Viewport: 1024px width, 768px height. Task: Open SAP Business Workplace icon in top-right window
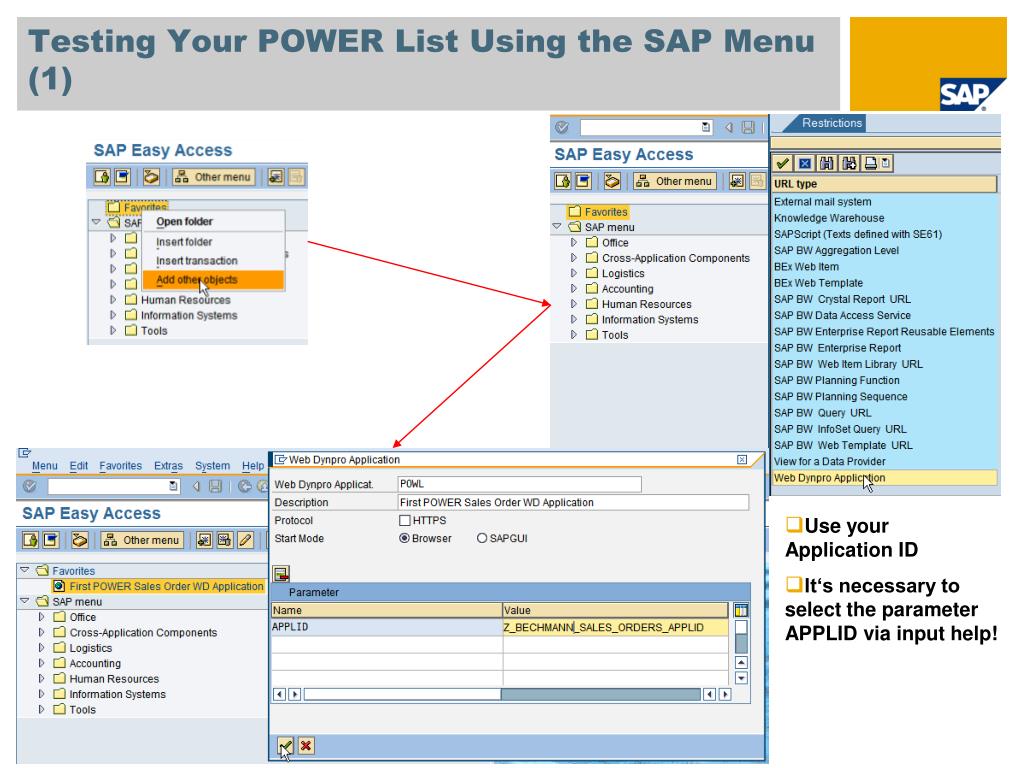612,181
